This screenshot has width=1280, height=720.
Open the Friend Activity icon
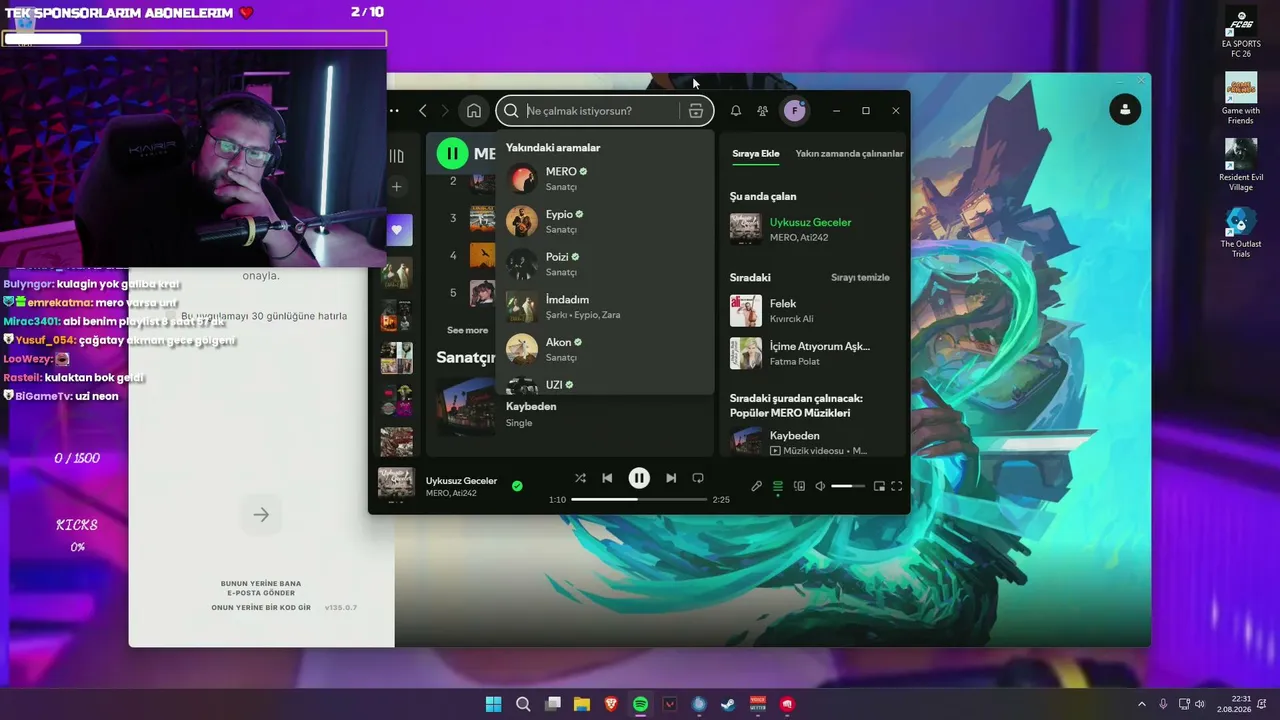tap(763, 111)
